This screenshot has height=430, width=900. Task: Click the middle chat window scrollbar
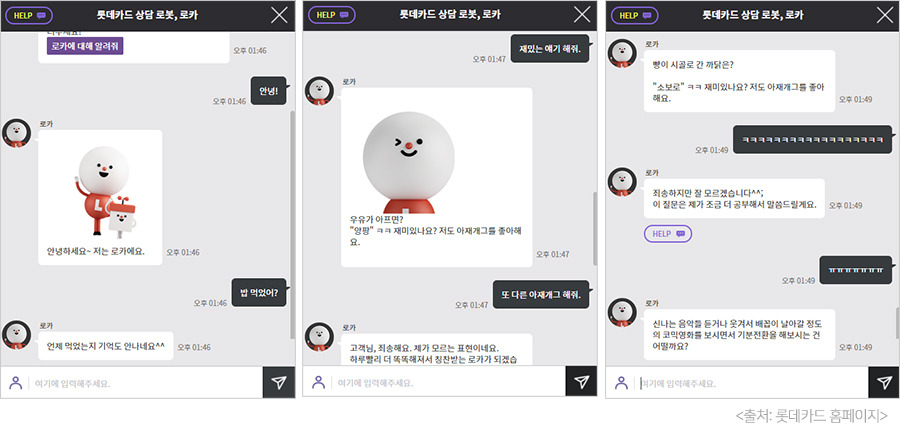click(x=595, y=228)
